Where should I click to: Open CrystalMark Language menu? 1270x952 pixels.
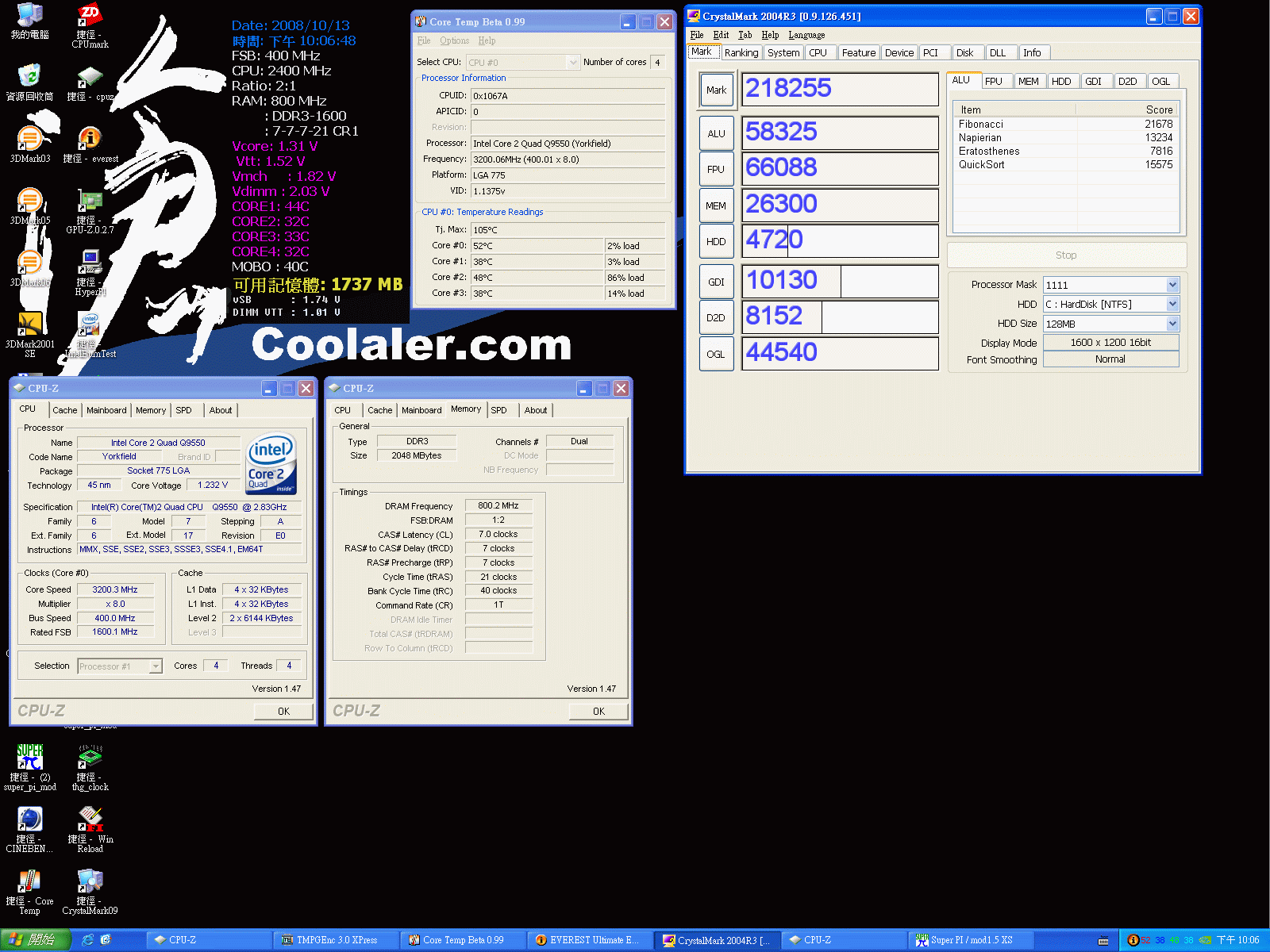(806, 35)
